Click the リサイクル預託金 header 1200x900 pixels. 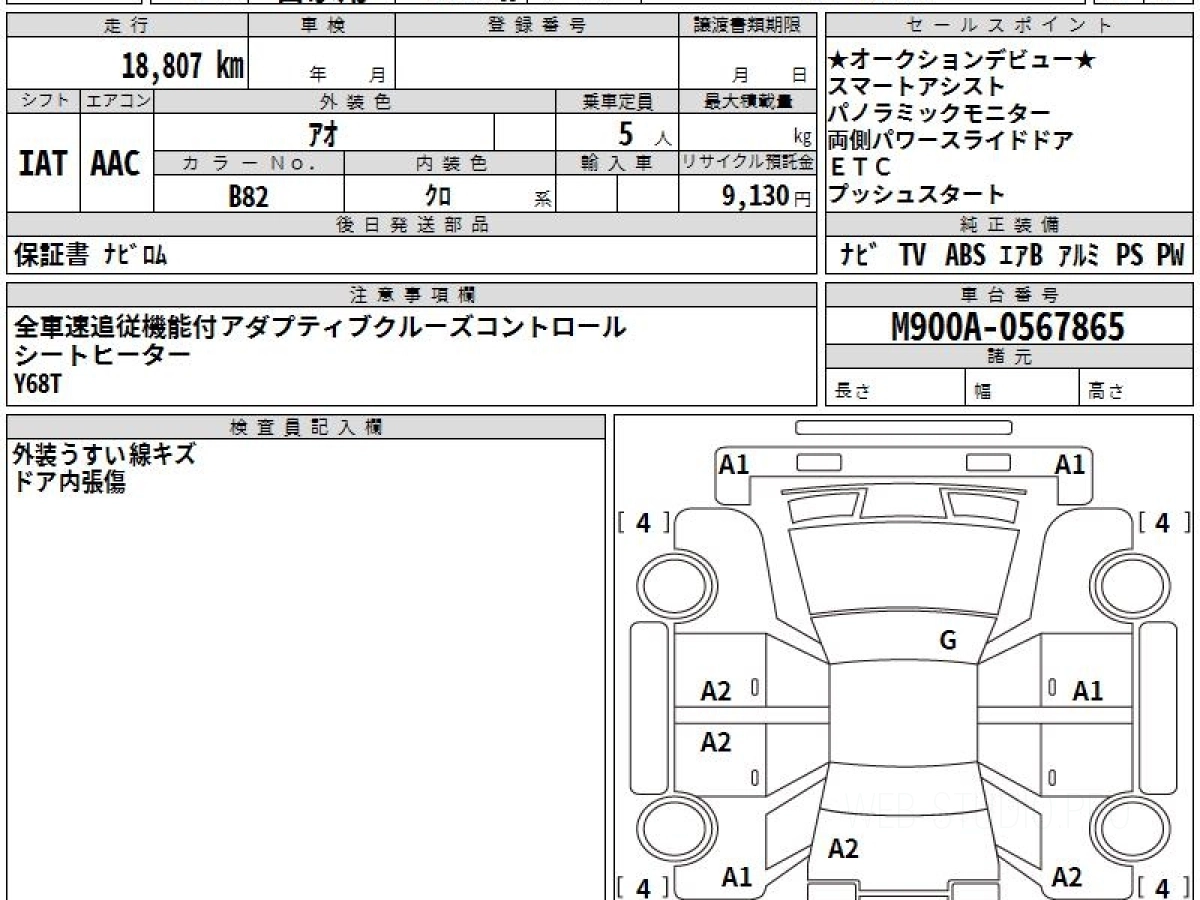tap(747, 163)
